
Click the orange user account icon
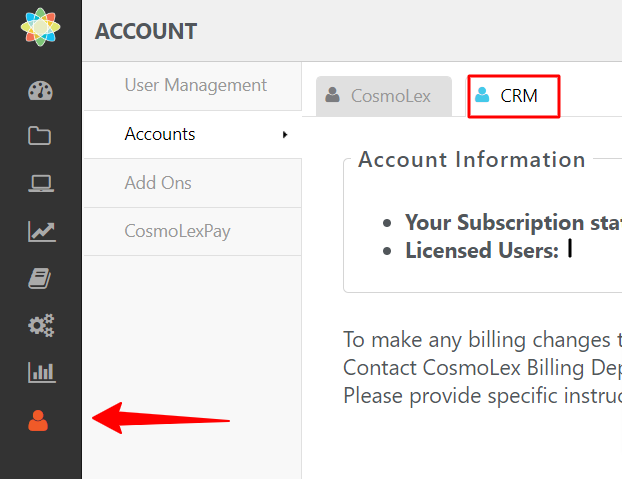[x=39, y=421]
